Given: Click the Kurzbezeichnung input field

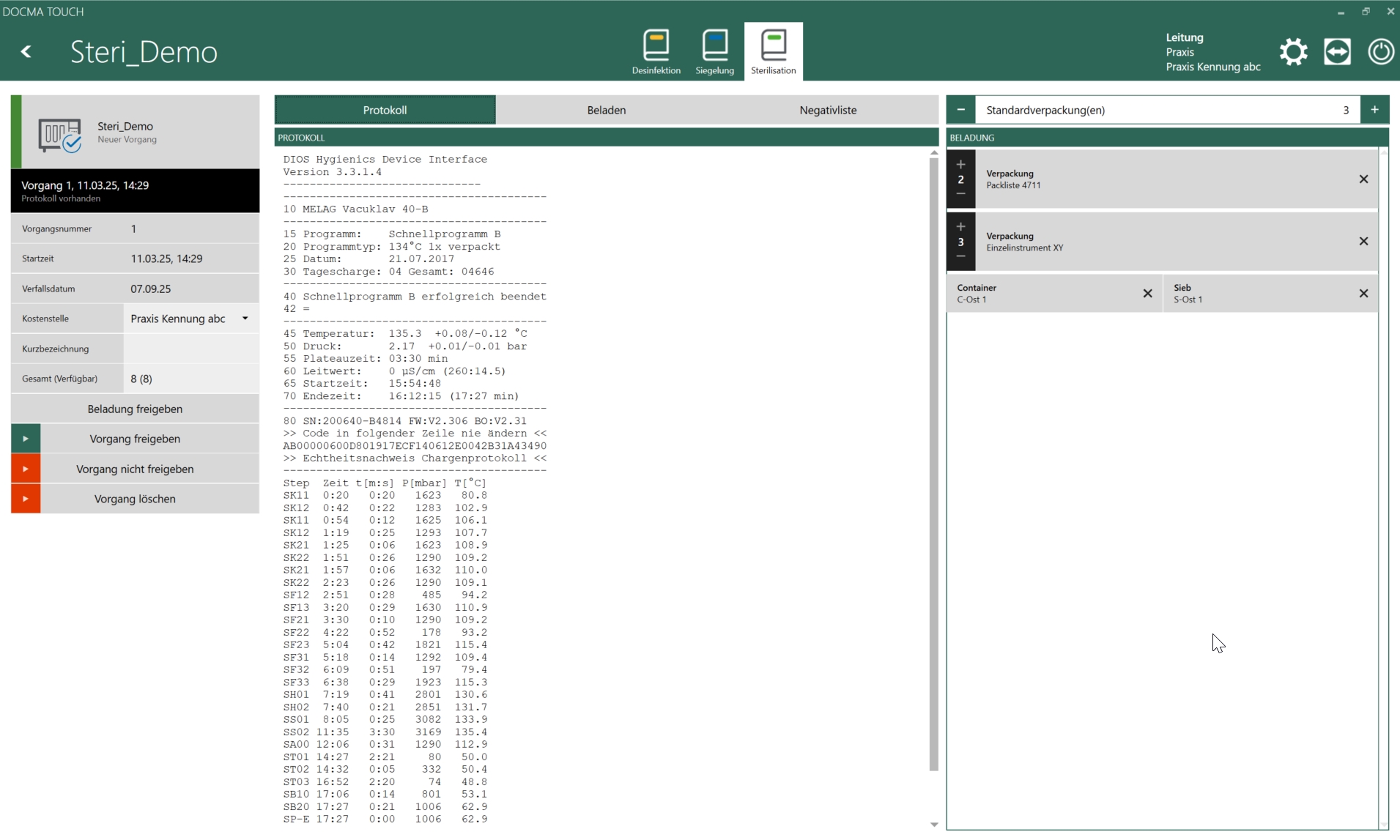Looking at the screenshot, I should [x=191, y=349].
